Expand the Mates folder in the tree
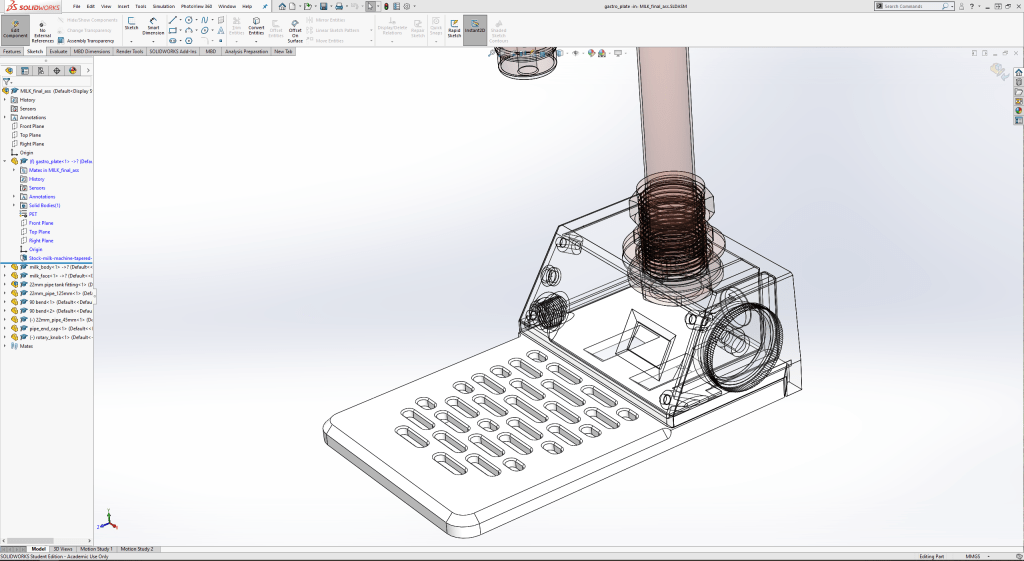Image resolution: width=1024 pixels, height=561 pixels. click(x=5, y=346)
